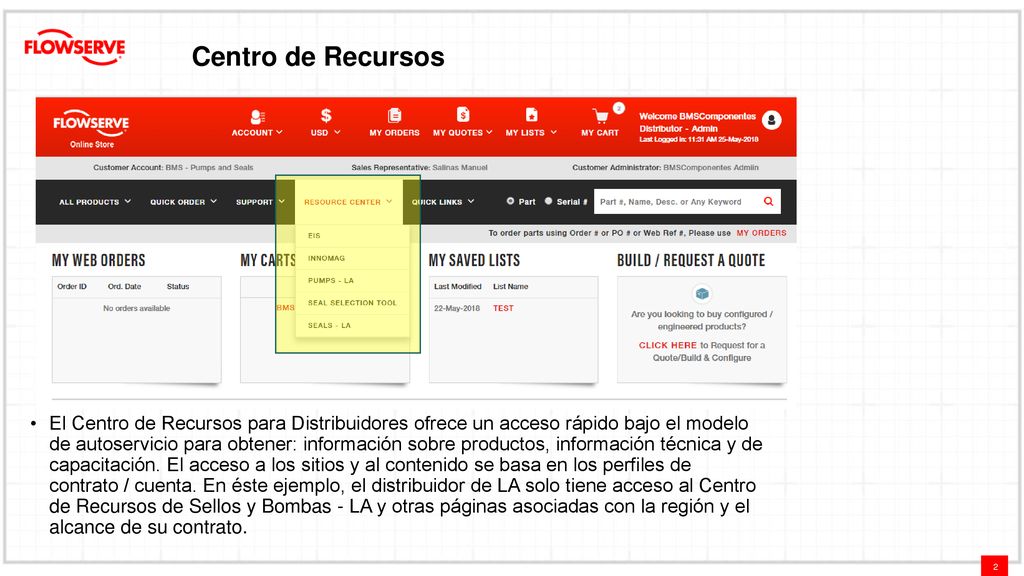Click the MY SAVED LISTS heading
Viewport: 1024px width, 576px height.
pyautogui.click(x=474, y=260)
